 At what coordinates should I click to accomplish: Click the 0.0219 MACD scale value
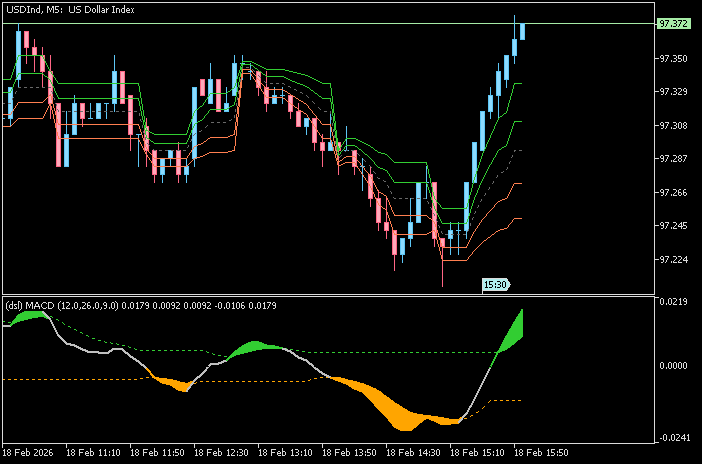(673, 302)
